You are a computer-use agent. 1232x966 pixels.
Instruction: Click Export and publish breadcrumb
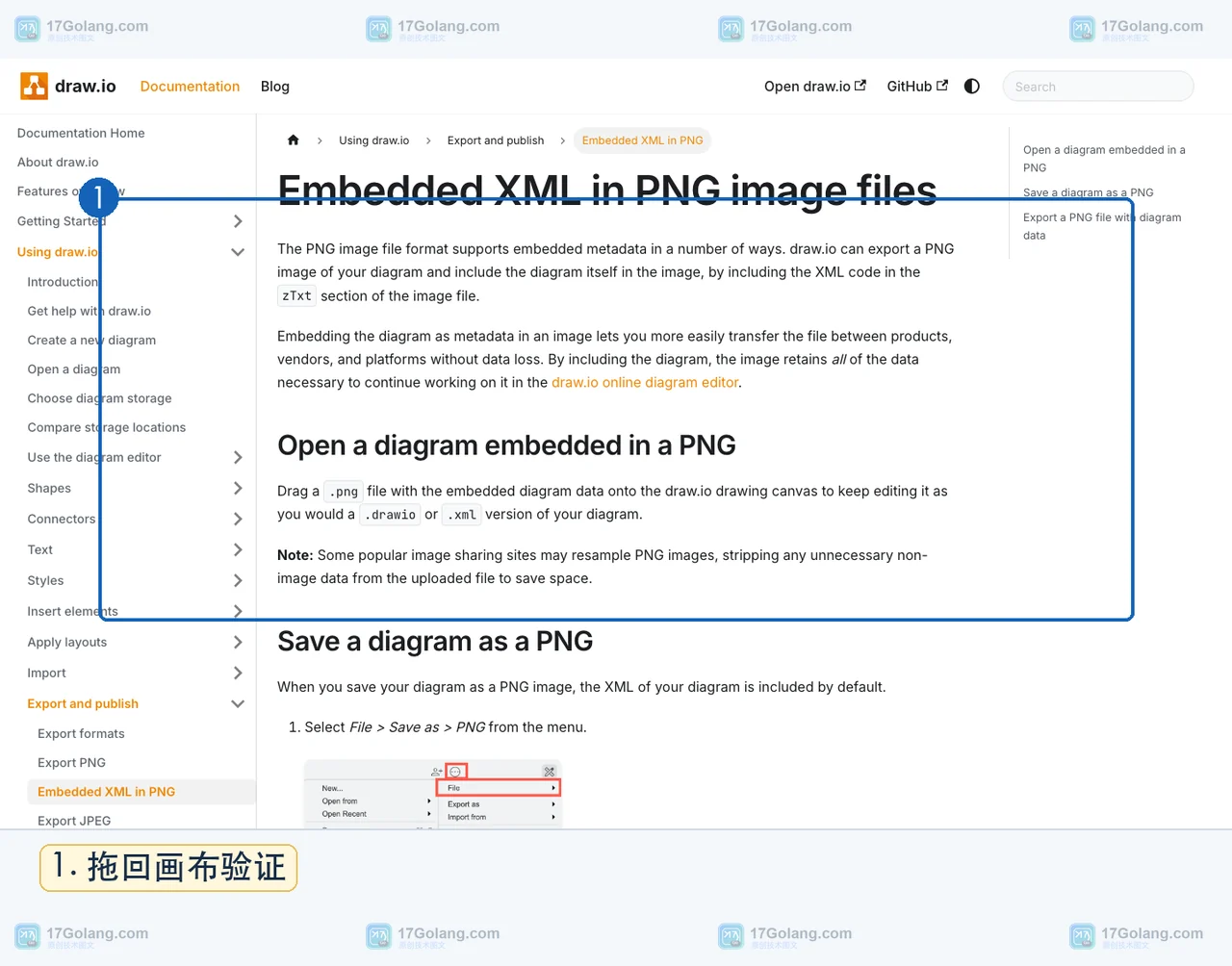[496, 140]
